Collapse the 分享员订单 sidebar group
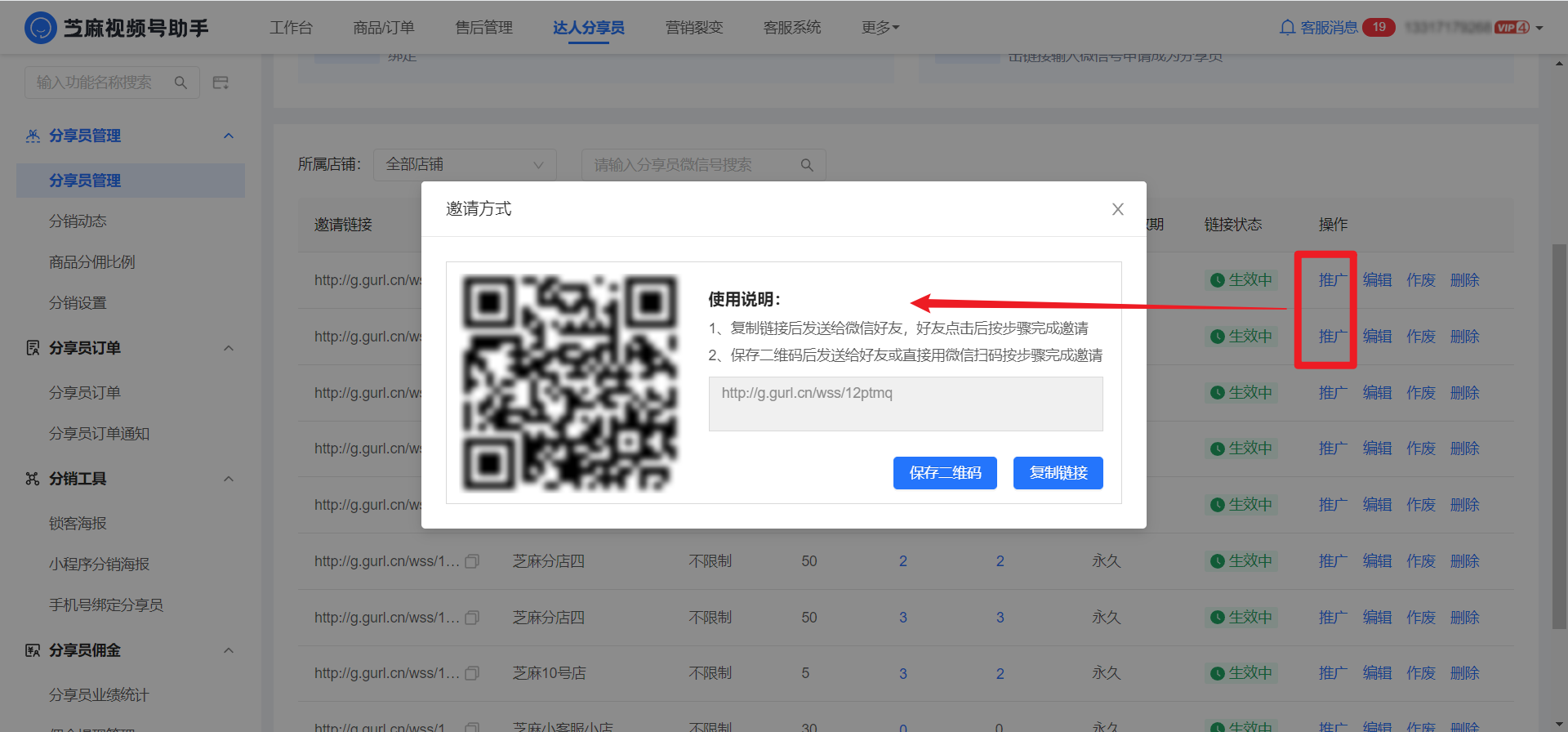 [x=229, y=348]
